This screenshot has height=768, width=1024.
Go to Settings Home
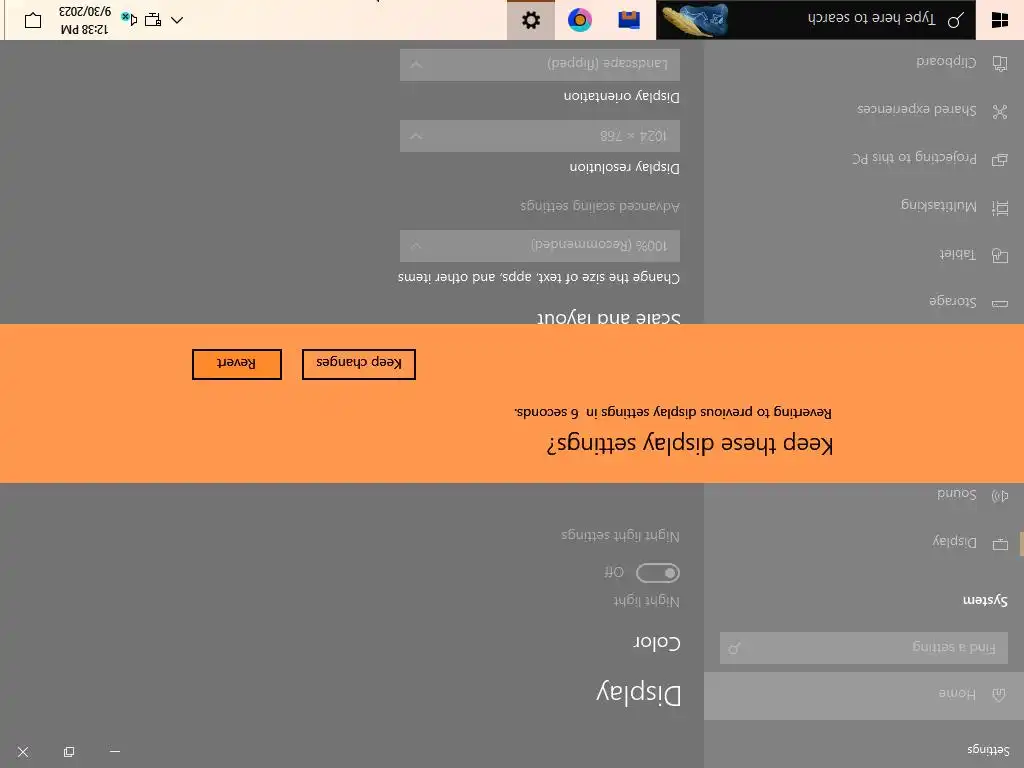[863, 695]
